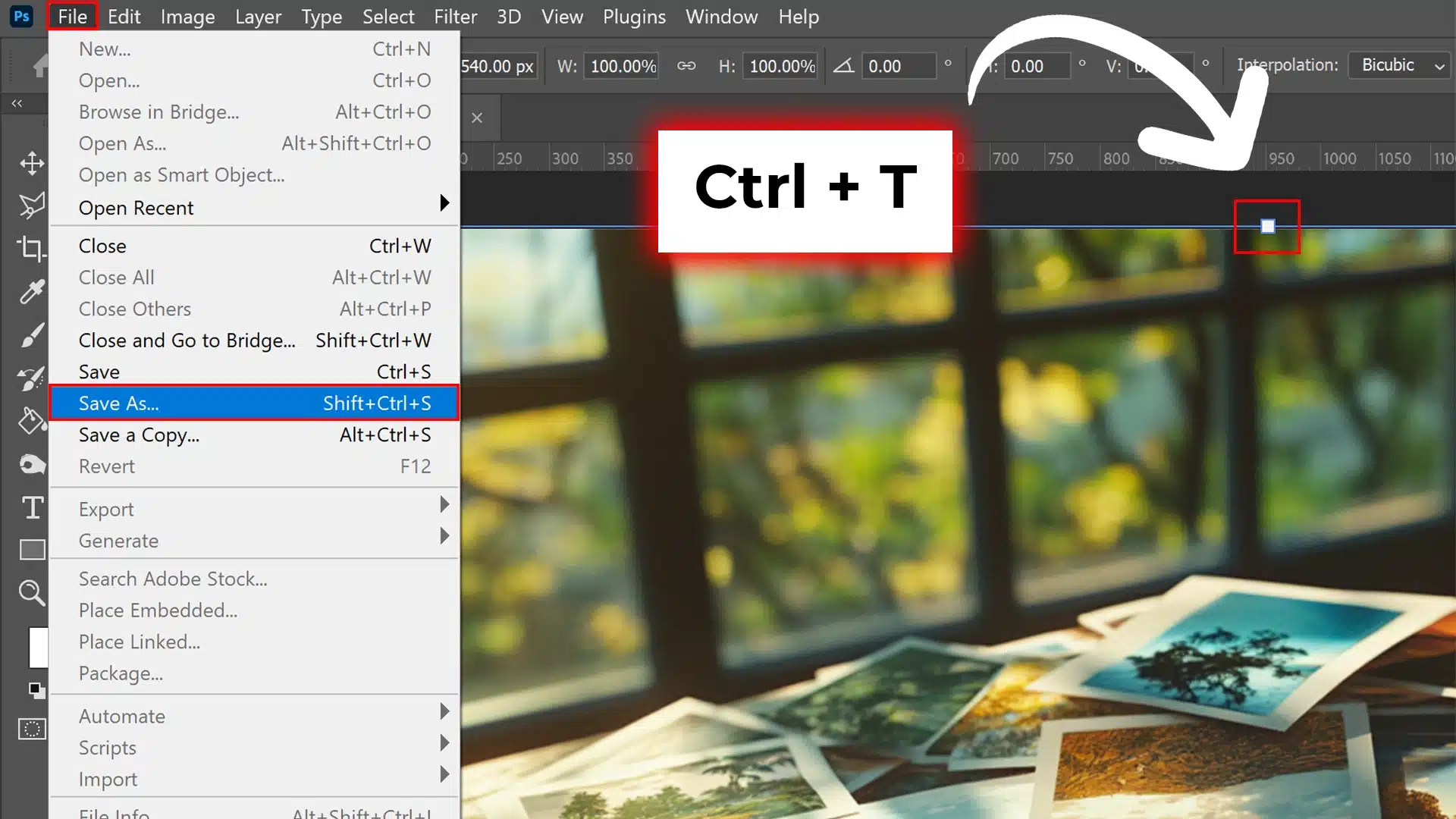The height and width of the screenshot is (819, 1456).
Task: Expand the Import submenu
Action: (254, 779)
